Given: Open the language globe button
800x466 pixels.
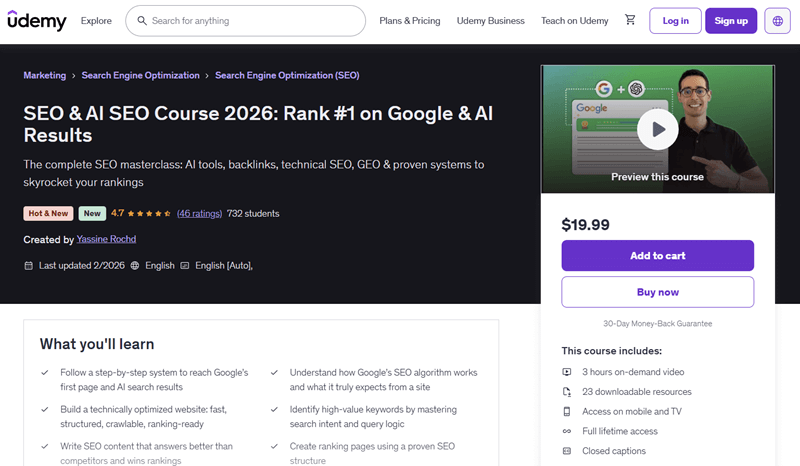Looking at the screenshot, I should point(777,21).
